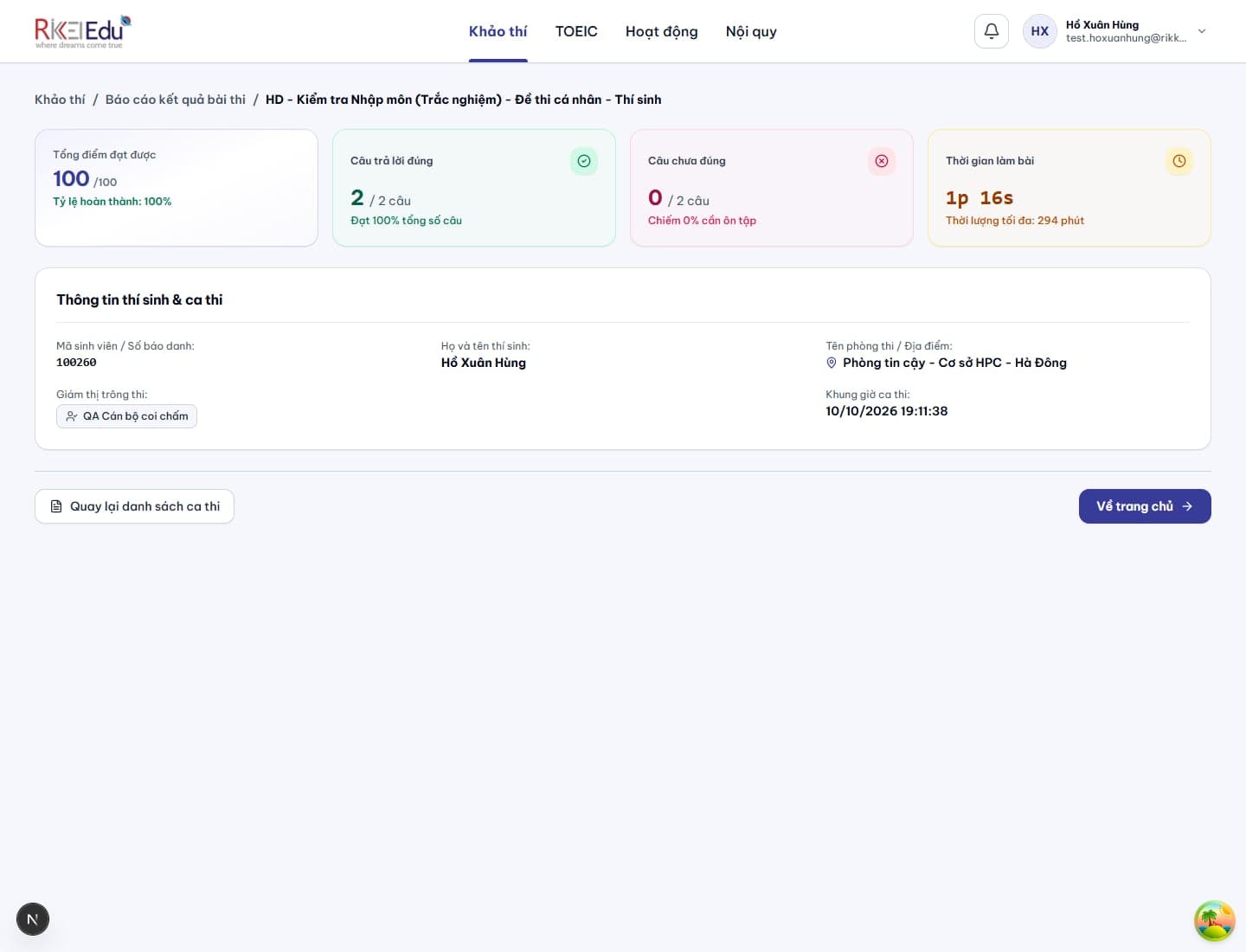Click the total score 100 value
Viewport: 1246px width, 952px height.
pyautogui.click(x=71, y=178)
